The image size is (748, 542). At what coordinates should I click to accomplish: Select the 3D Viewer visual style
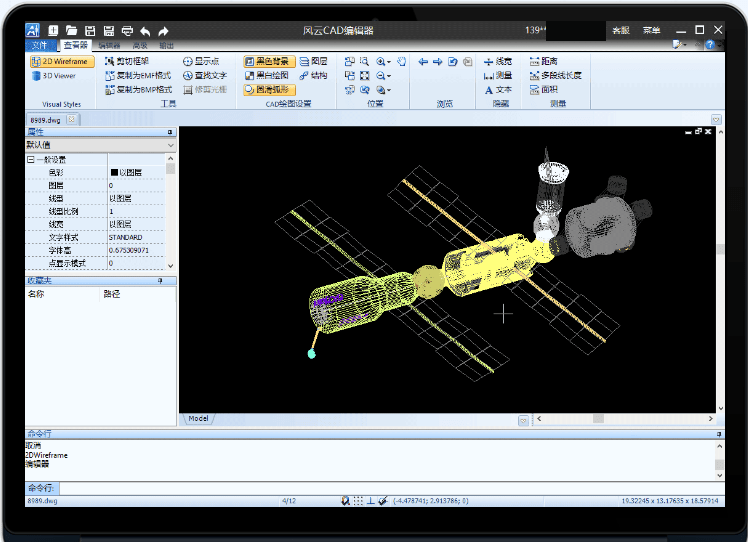pyautogui.click(x=58, y=75)
